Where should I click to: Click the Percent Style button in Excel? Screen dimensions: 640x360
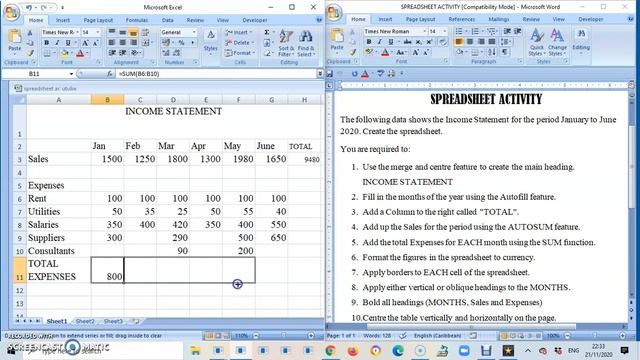181,42
